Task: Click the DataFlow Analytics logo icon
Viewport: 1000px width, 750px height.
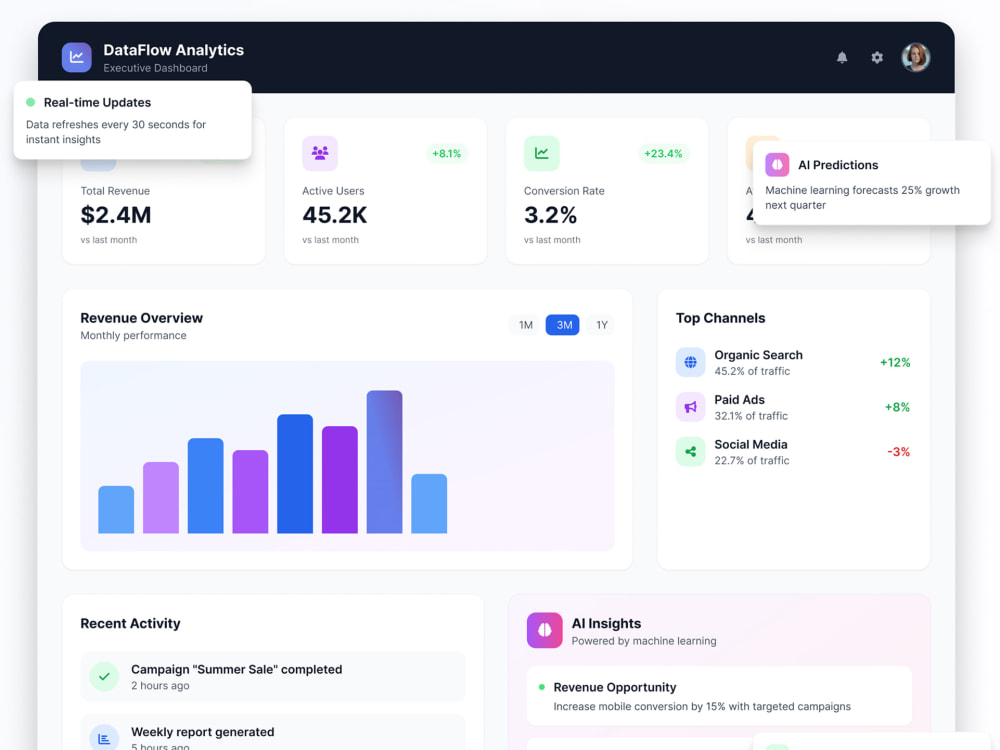Action: (x=77, y=57)
